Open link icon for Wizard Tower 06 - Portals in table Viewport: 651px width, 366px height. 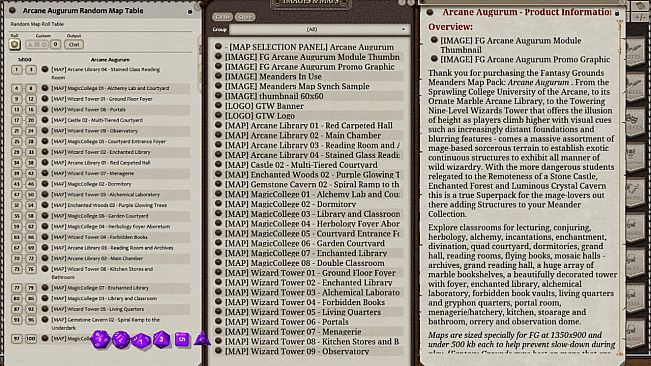[x=45, y=110]
